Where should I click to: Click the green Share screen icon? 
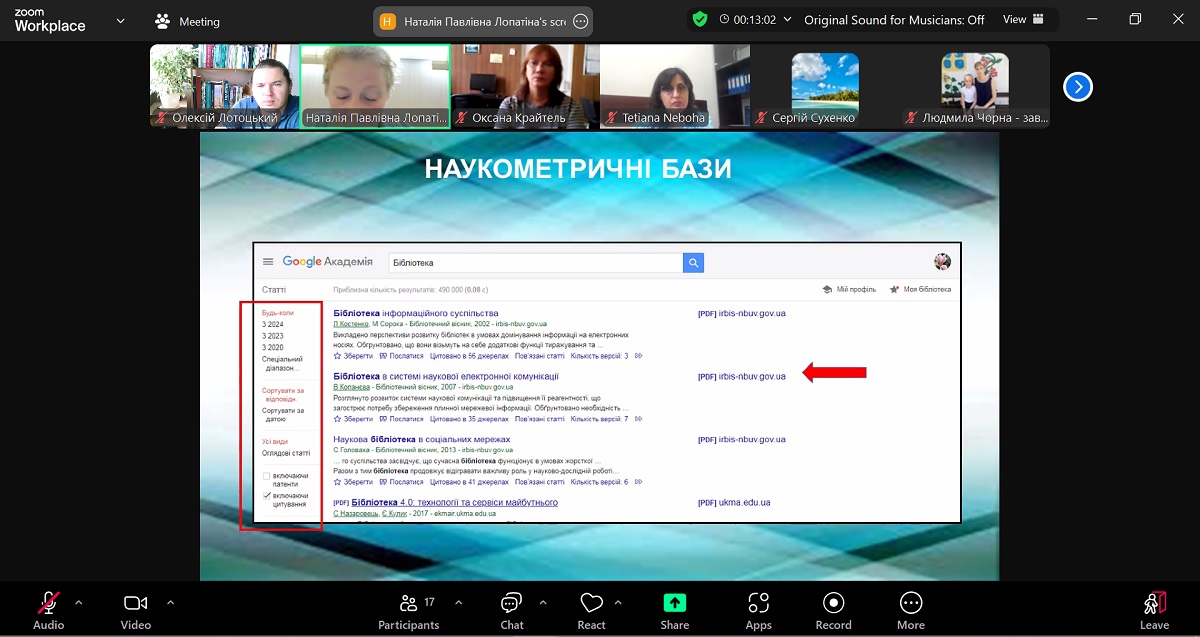tap(674, 603)
